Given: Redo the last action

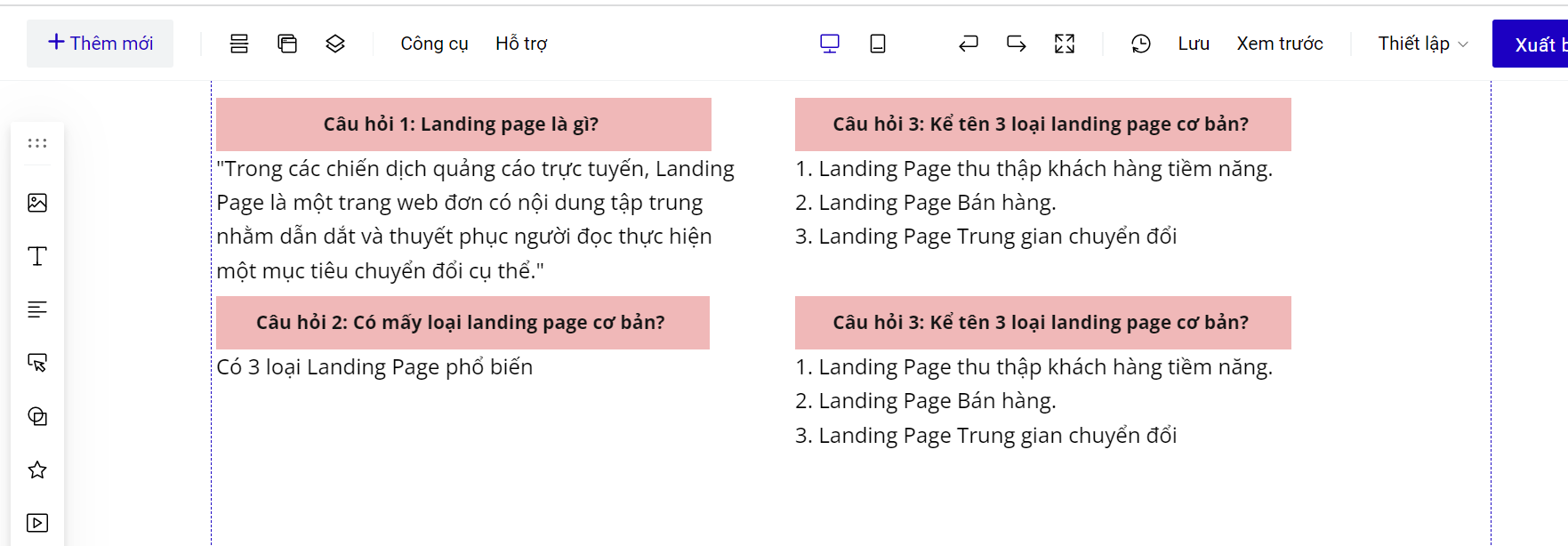Looking at the screenshot, I should 1017,44.
